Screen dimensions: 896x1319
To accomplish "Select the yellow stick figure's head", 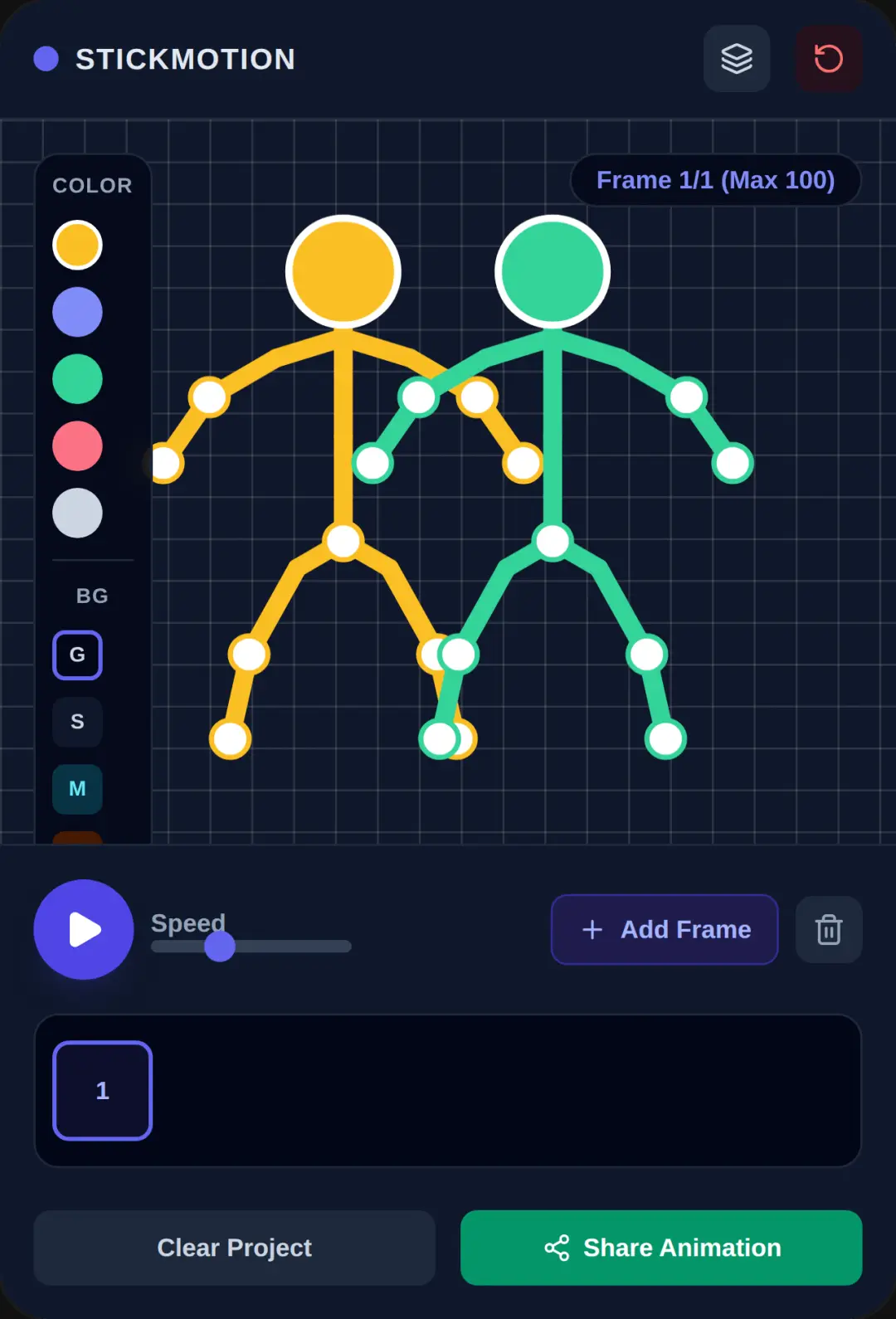I will [x=343, y=271].
